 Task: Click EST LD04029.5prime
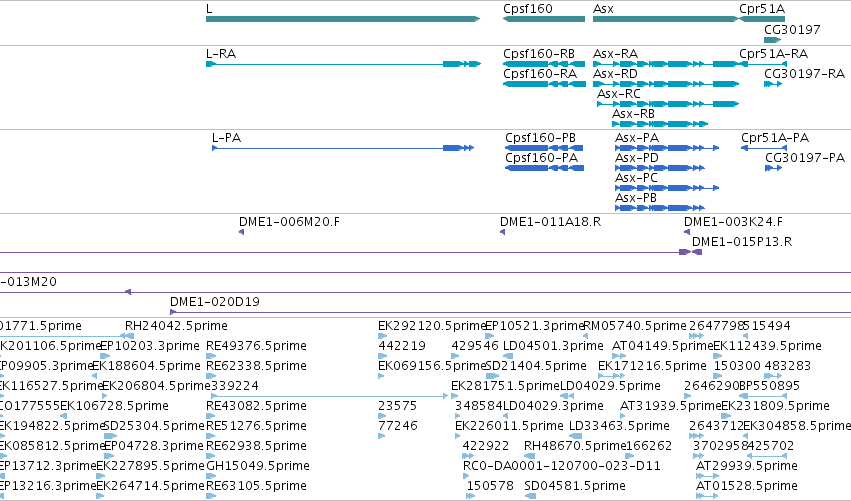pyautogui.click(x=610, y=386)
